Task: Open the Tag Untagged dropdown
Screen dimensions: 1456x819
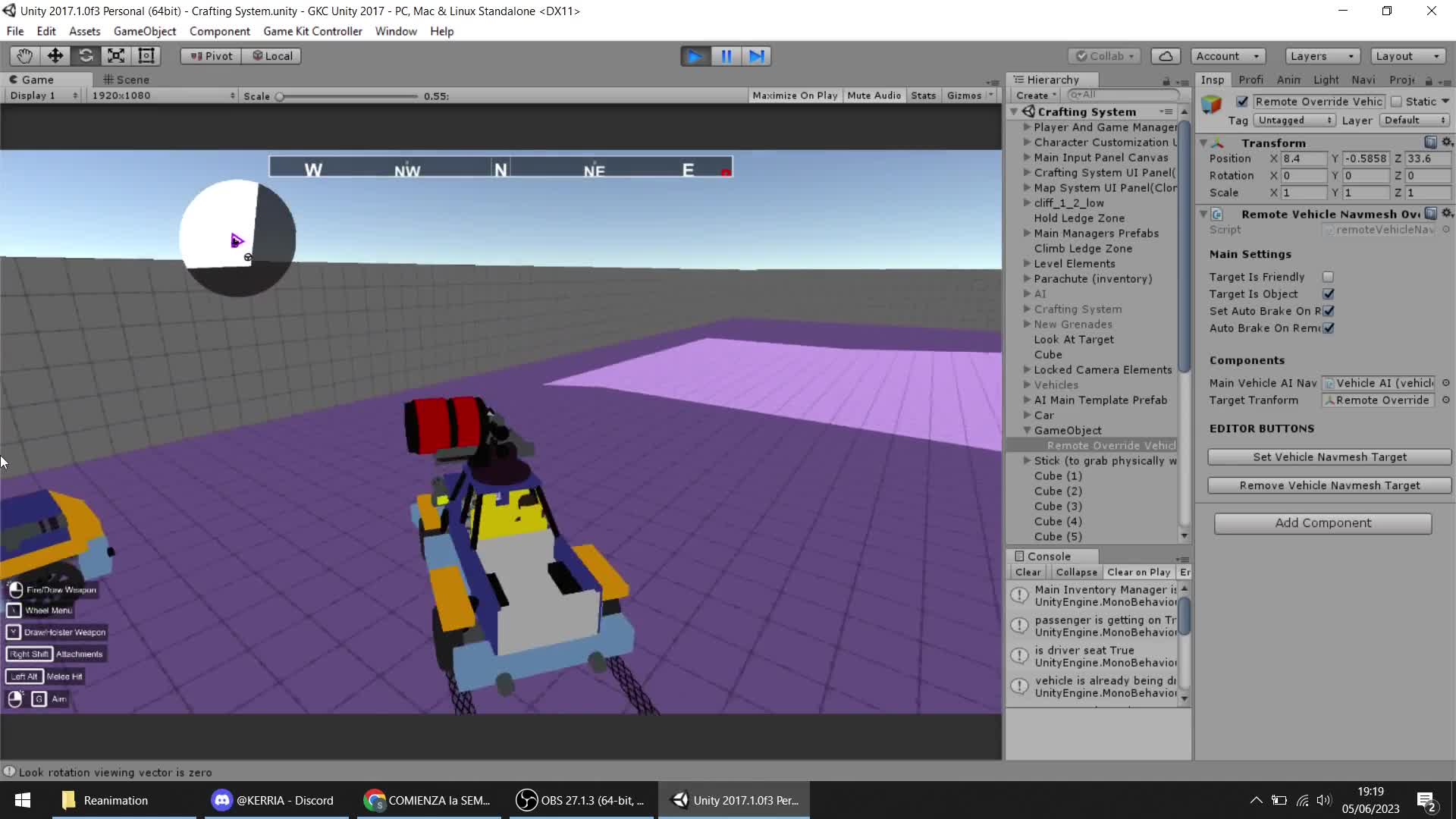Action: coord(1294,121)
